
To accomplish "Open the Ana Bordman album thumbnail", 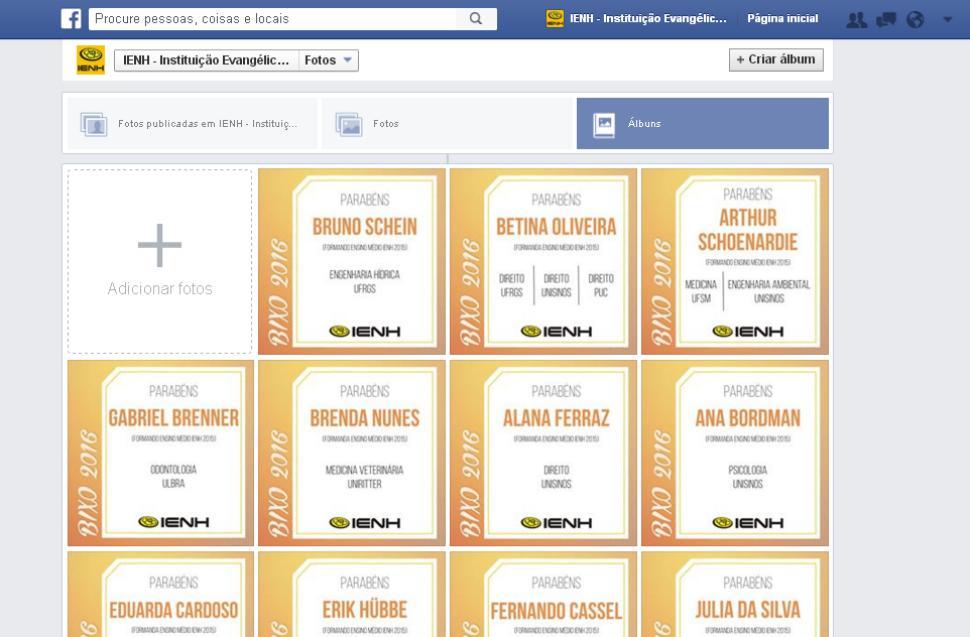I will (x=735, y=453).
